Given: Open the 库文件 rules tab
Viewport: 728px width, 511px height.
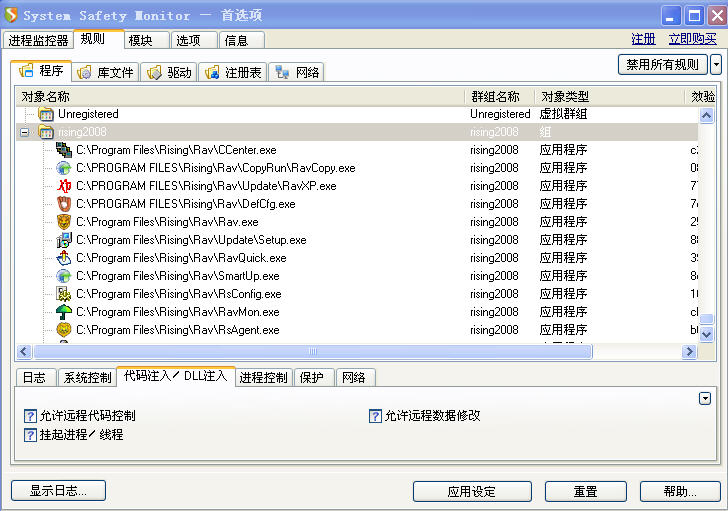Looking at the screenshot, I should [x=106, y=72].
